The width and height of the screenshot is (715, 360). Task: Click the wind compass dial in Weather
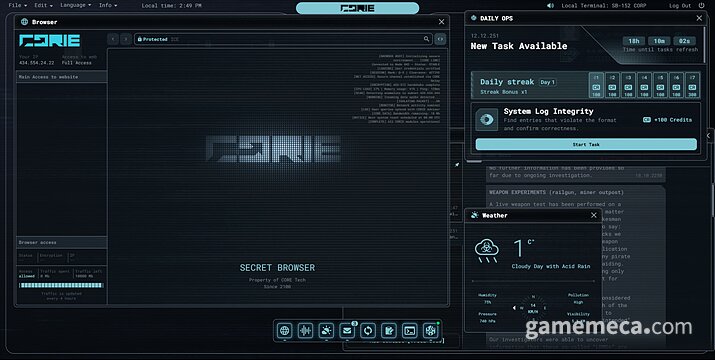point(533,308)
